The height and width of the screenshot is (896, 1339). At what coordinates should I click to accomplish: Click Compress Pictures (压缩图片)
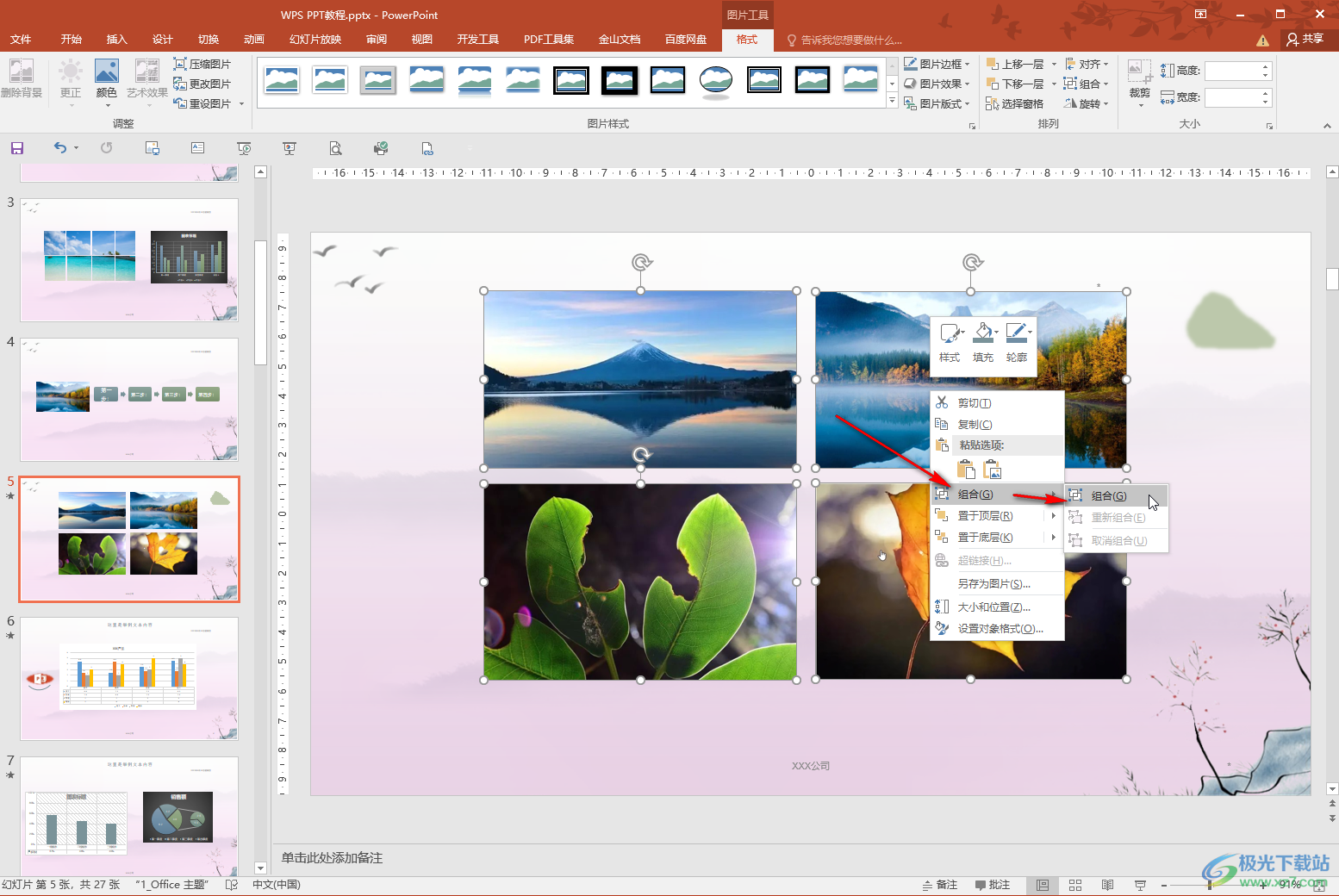pos(202,64)
